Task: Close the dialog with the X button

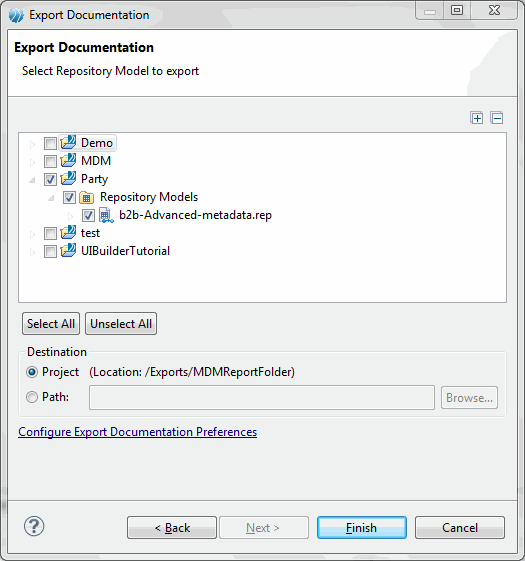Action: pos(494,10)
